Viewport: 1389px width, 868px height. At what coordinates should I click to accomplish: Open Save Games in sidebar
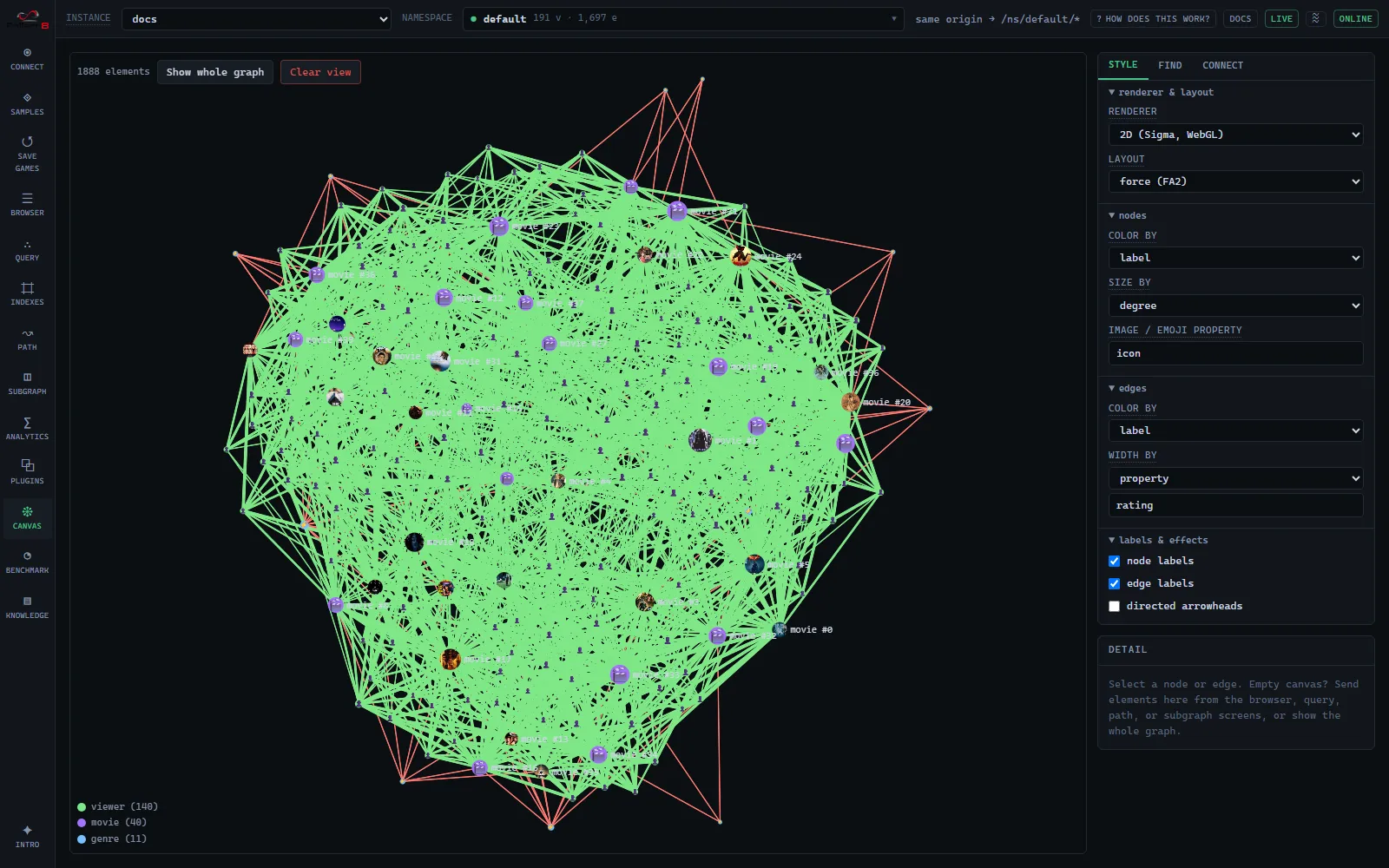click(x=27, y=154)
